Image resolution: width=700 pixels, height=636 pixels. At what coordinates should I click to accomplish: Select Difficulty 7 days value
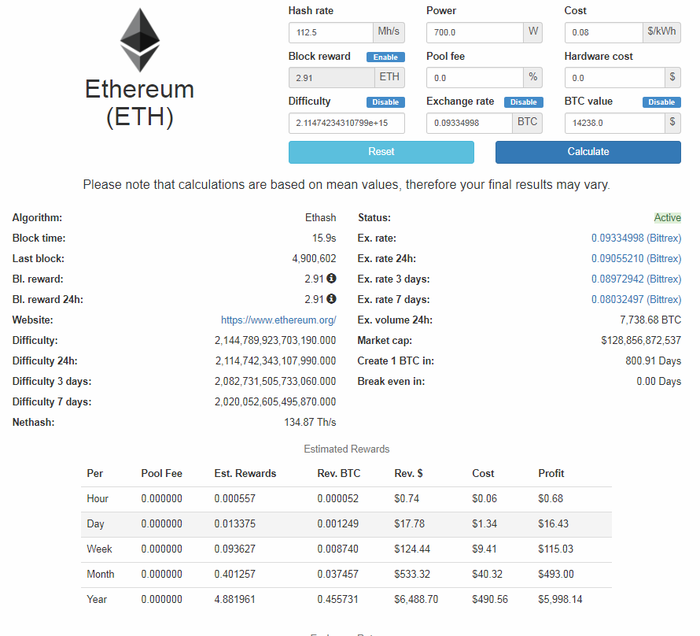tap(275, 402)
